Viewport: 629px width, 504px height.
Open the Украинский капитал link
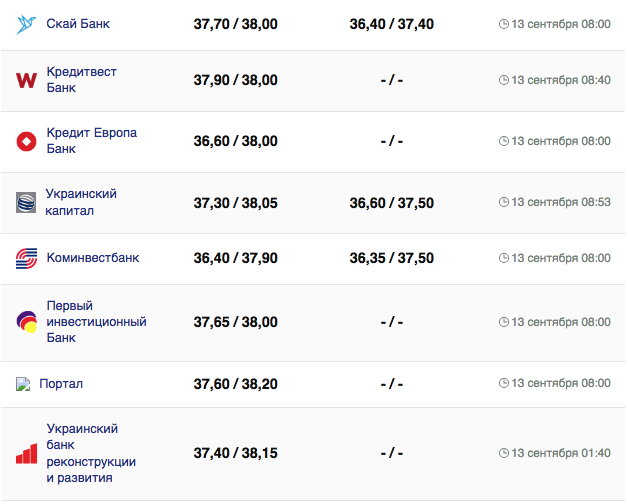(81, 202)
